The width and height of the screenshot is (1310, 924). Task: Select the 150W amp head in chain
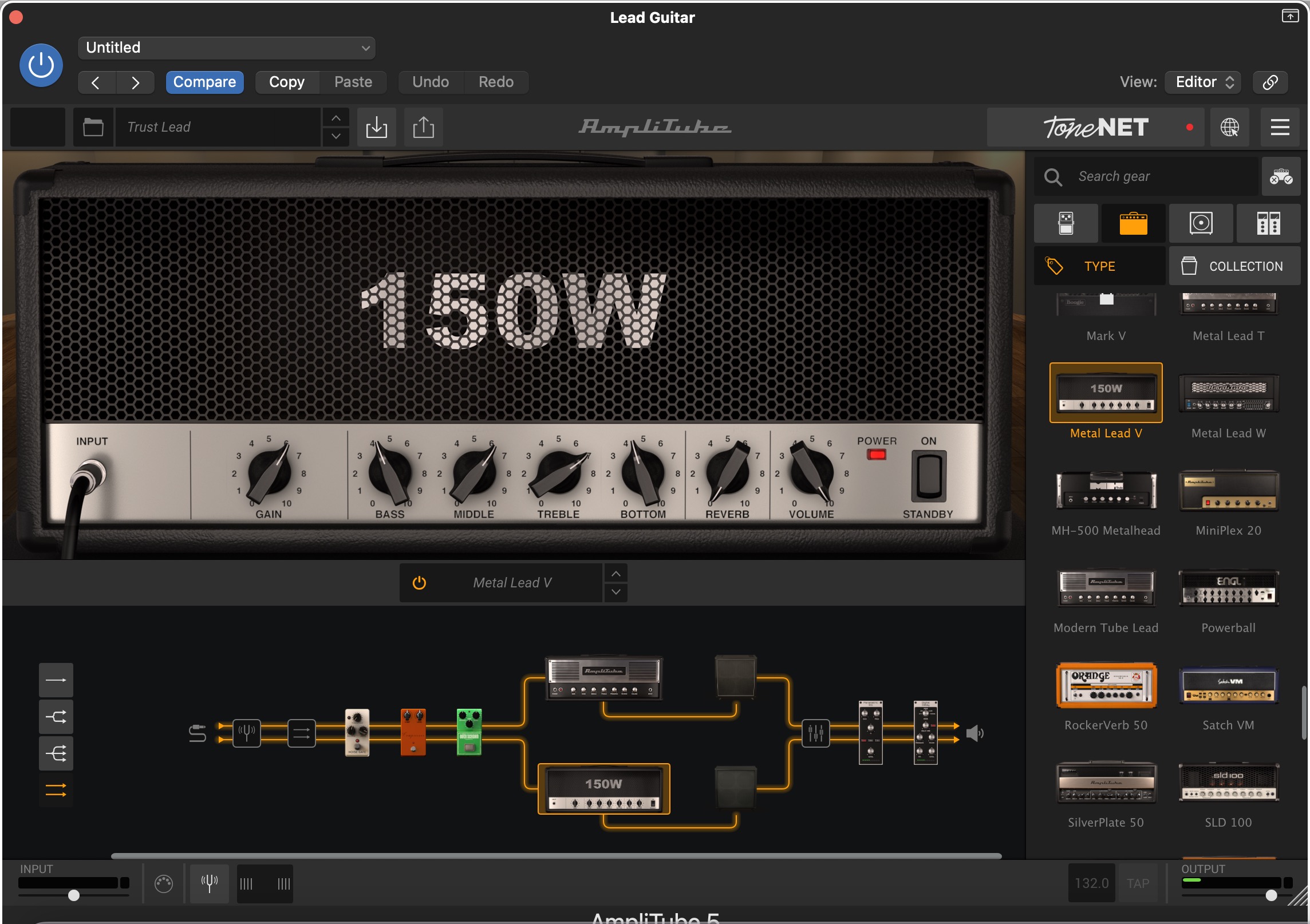point(604,789)
